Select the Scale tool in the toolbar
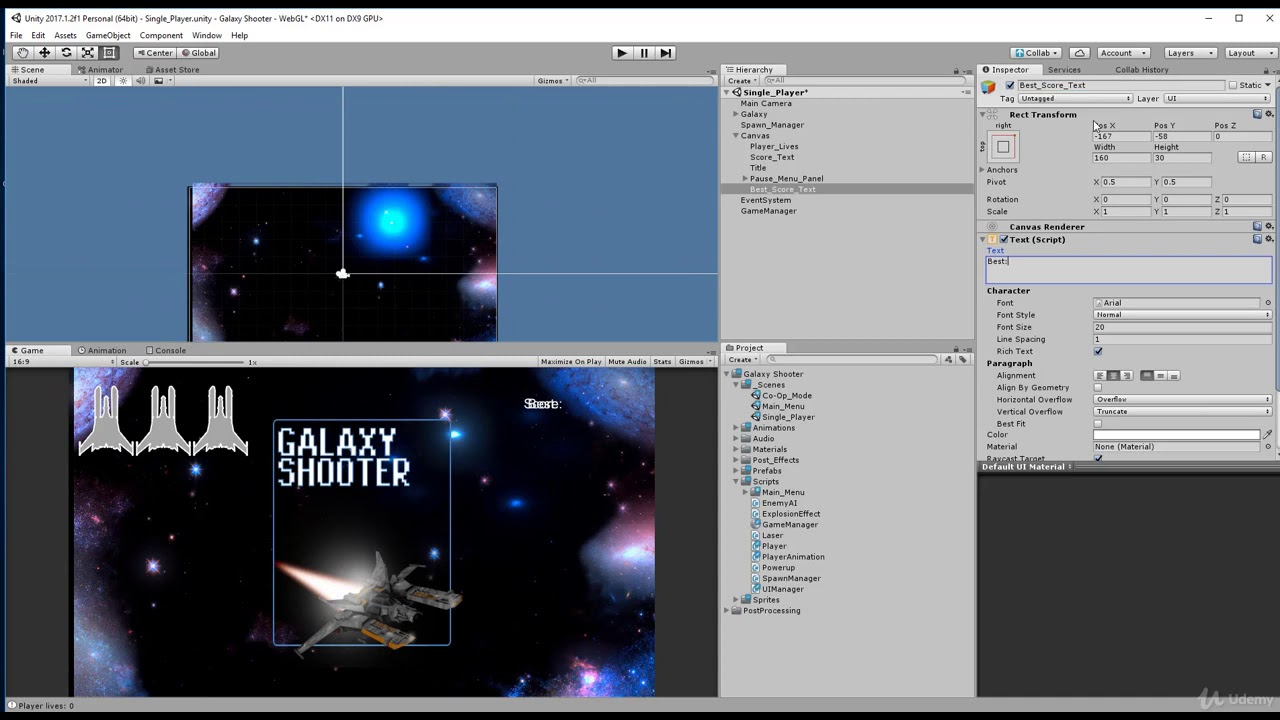This screenshot has height=720, width=1280. coord(88,53)
